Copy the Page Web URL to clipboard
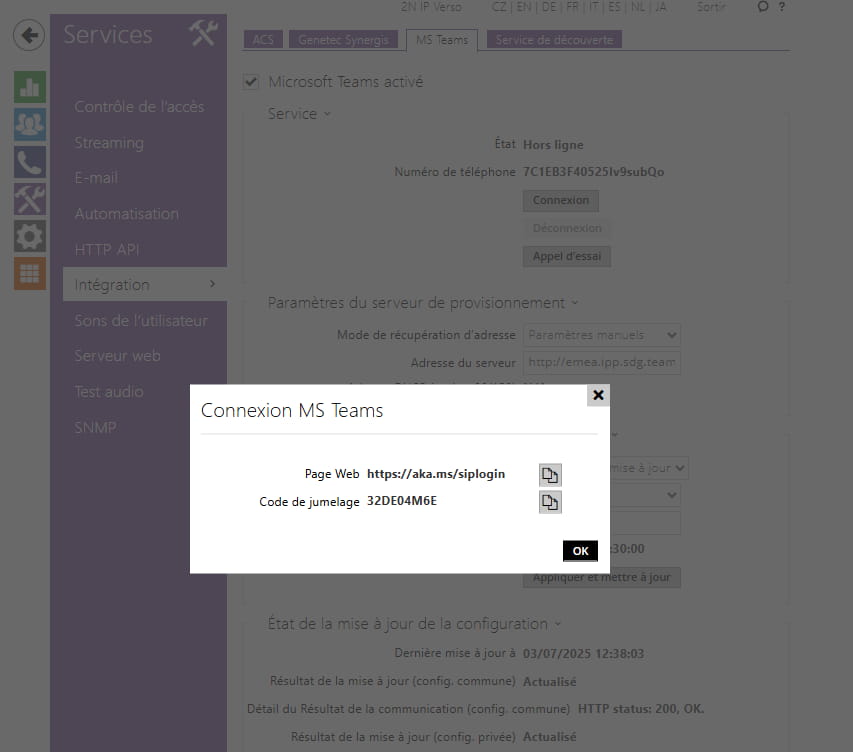 click(550, 475)
